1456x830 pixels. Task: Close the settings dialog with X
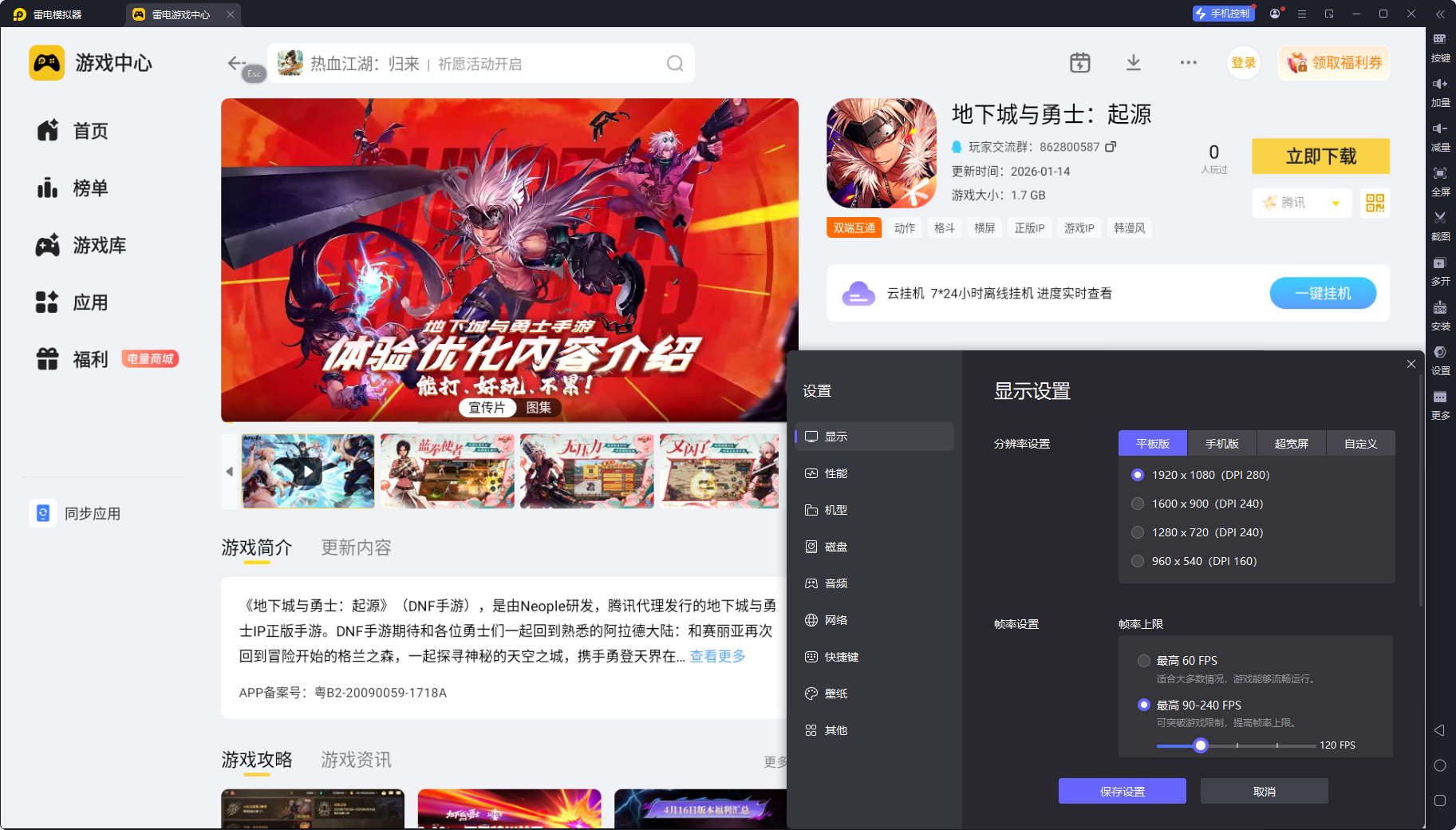(x=1411, y=364)
